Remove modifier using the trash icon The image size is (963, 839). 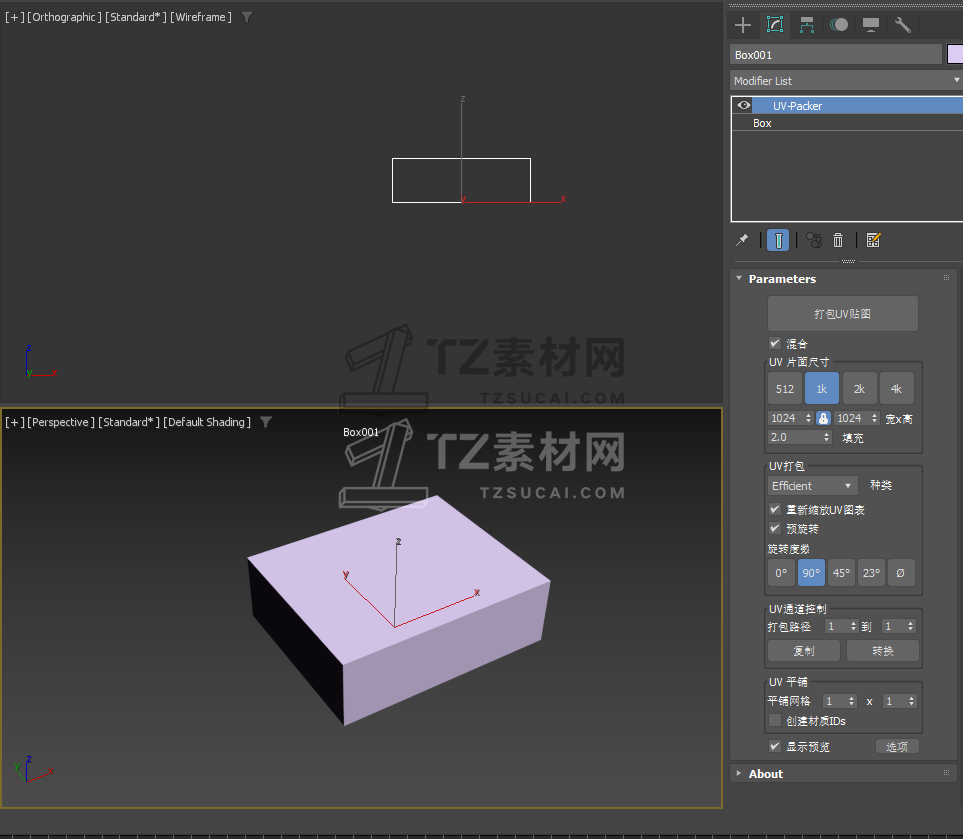click(x=838, y=240)
